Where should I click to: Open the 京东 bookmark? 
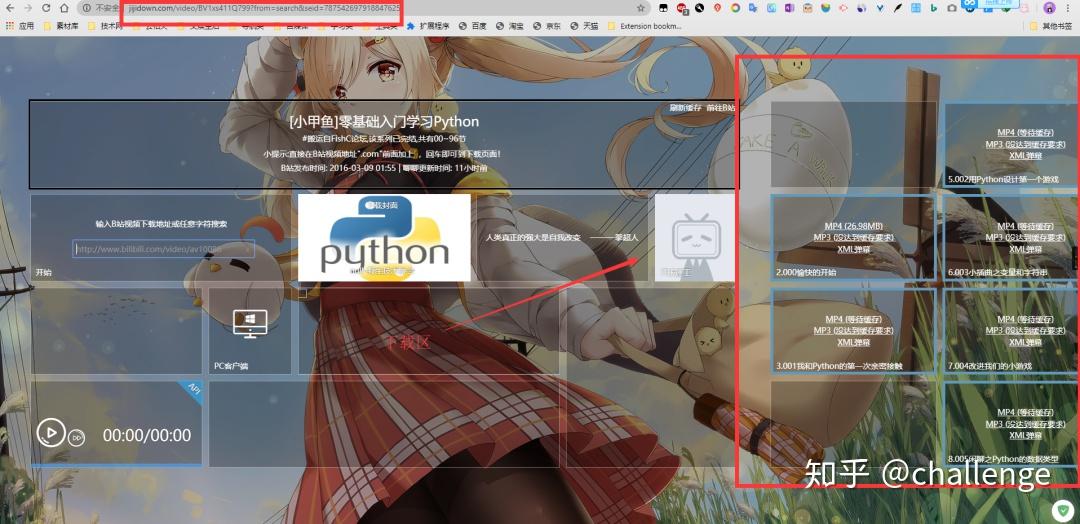tap(548, 26)
